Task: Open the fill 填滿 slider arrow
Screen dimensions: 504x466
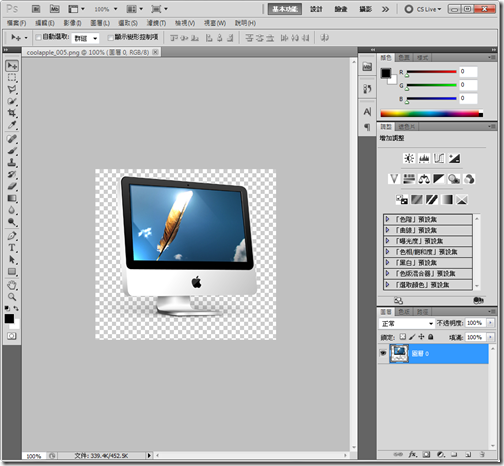Action: [x=490, y=337]
